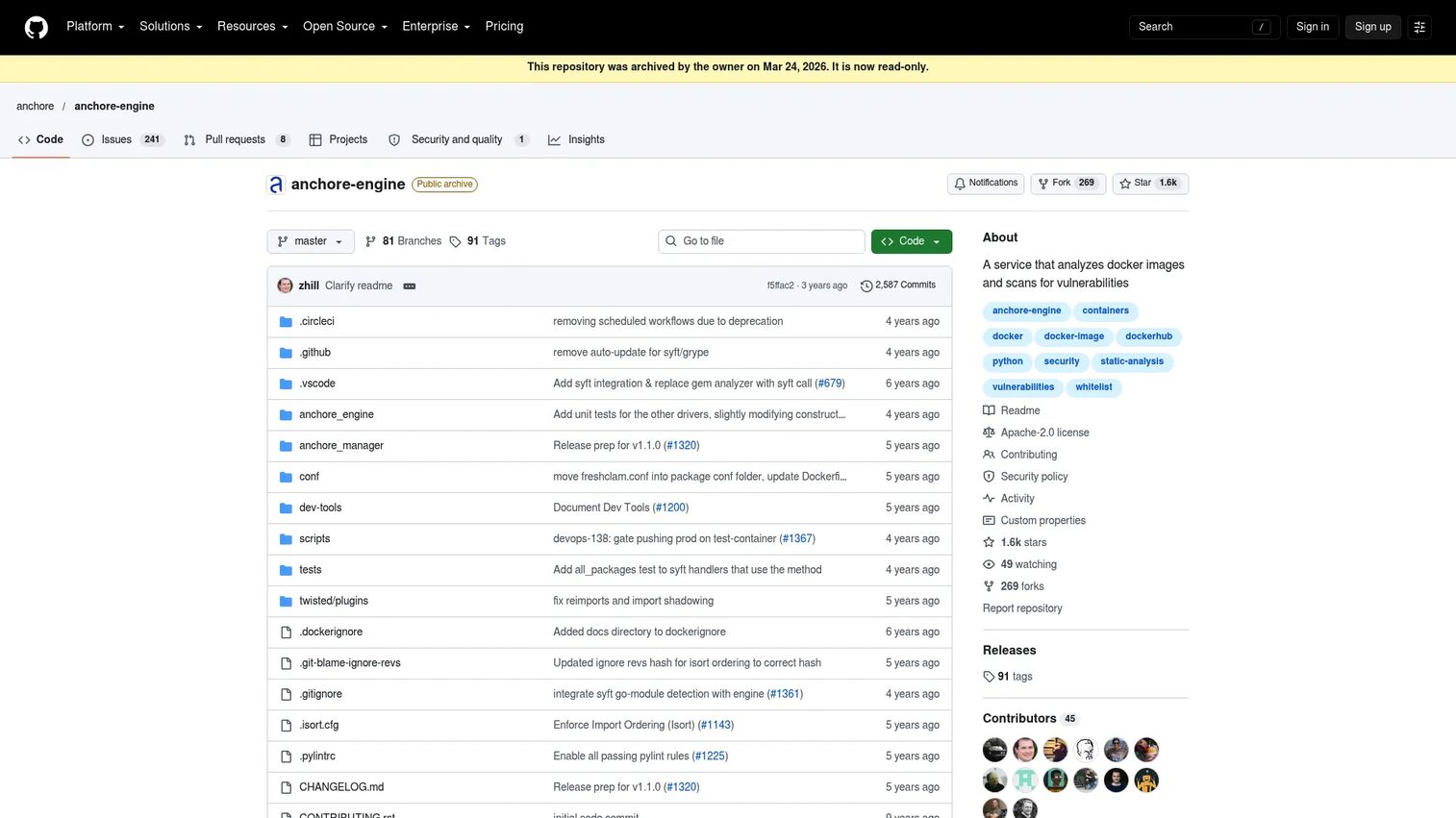1456x818 pixels.
Task: Click the anchore-engine repository avatar icon
Action: click(276, 185)
